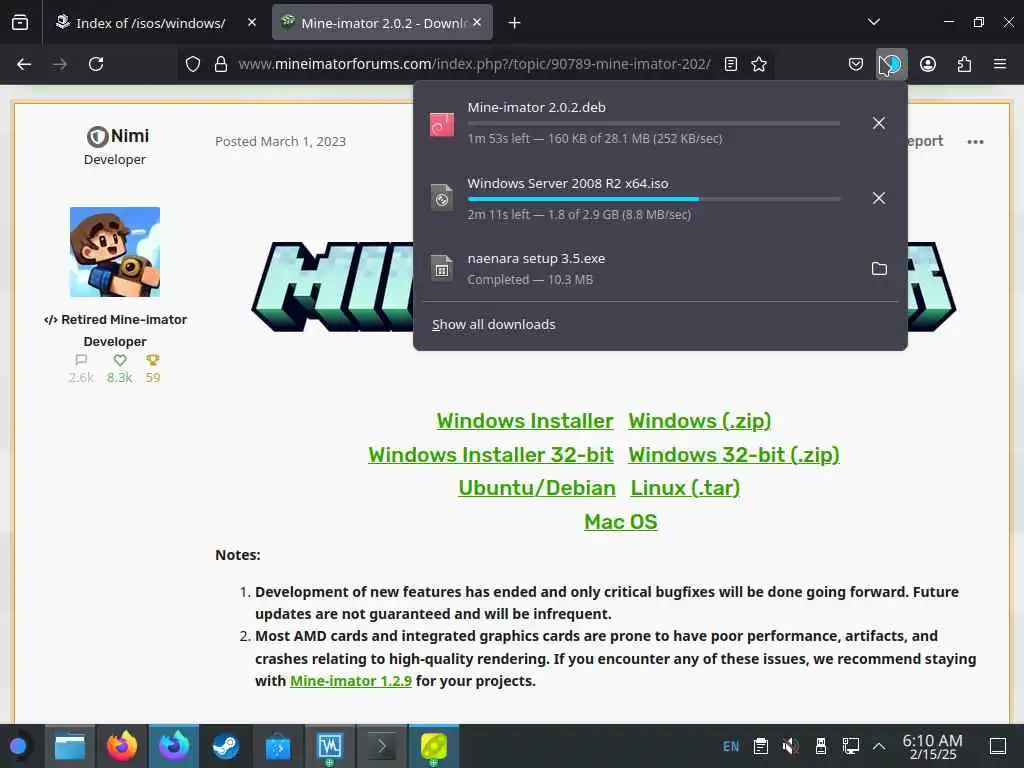Screen dimensions: 1024x768
Task: Click the Posted March 1, 2023 timestamp
Action: (x=280, y=142)
